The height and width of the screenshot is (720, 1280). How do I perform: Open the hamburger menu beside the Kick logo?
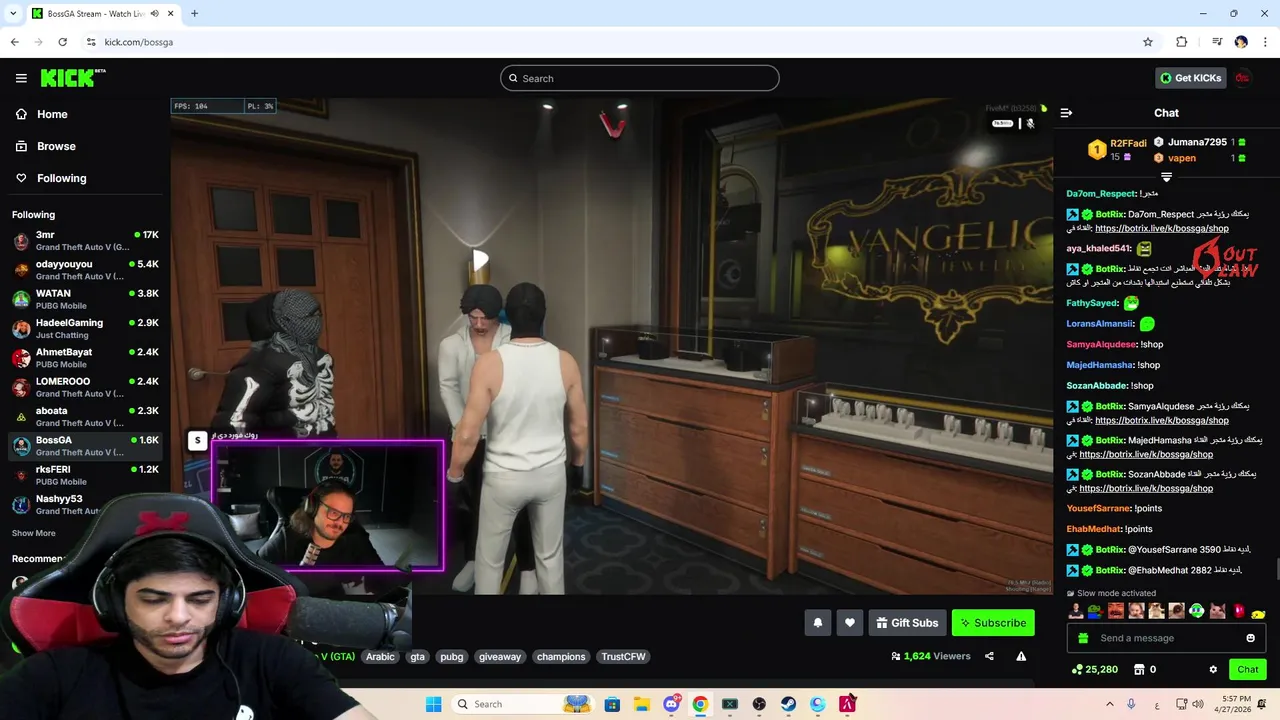[x=21, y=78]
